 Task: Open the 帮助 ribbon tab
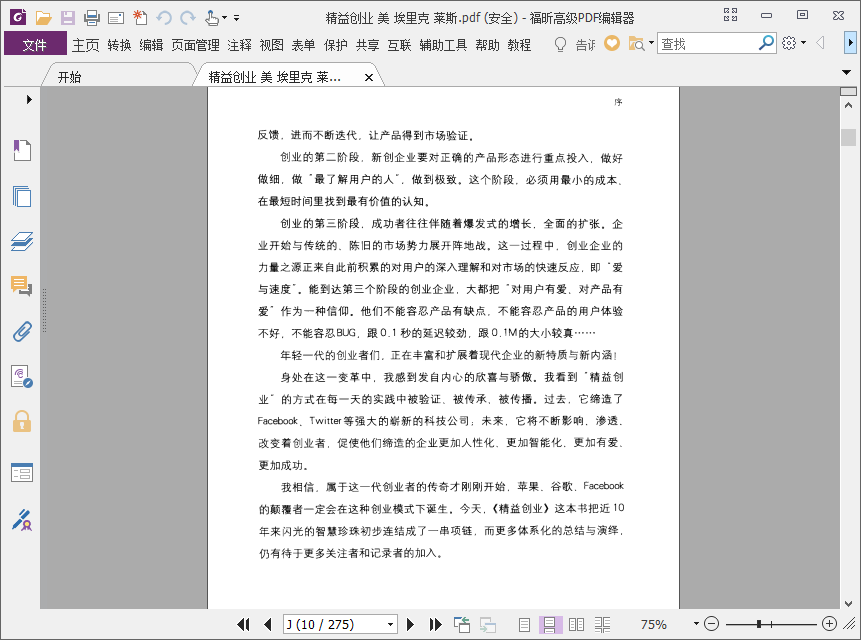pos(487,44)
